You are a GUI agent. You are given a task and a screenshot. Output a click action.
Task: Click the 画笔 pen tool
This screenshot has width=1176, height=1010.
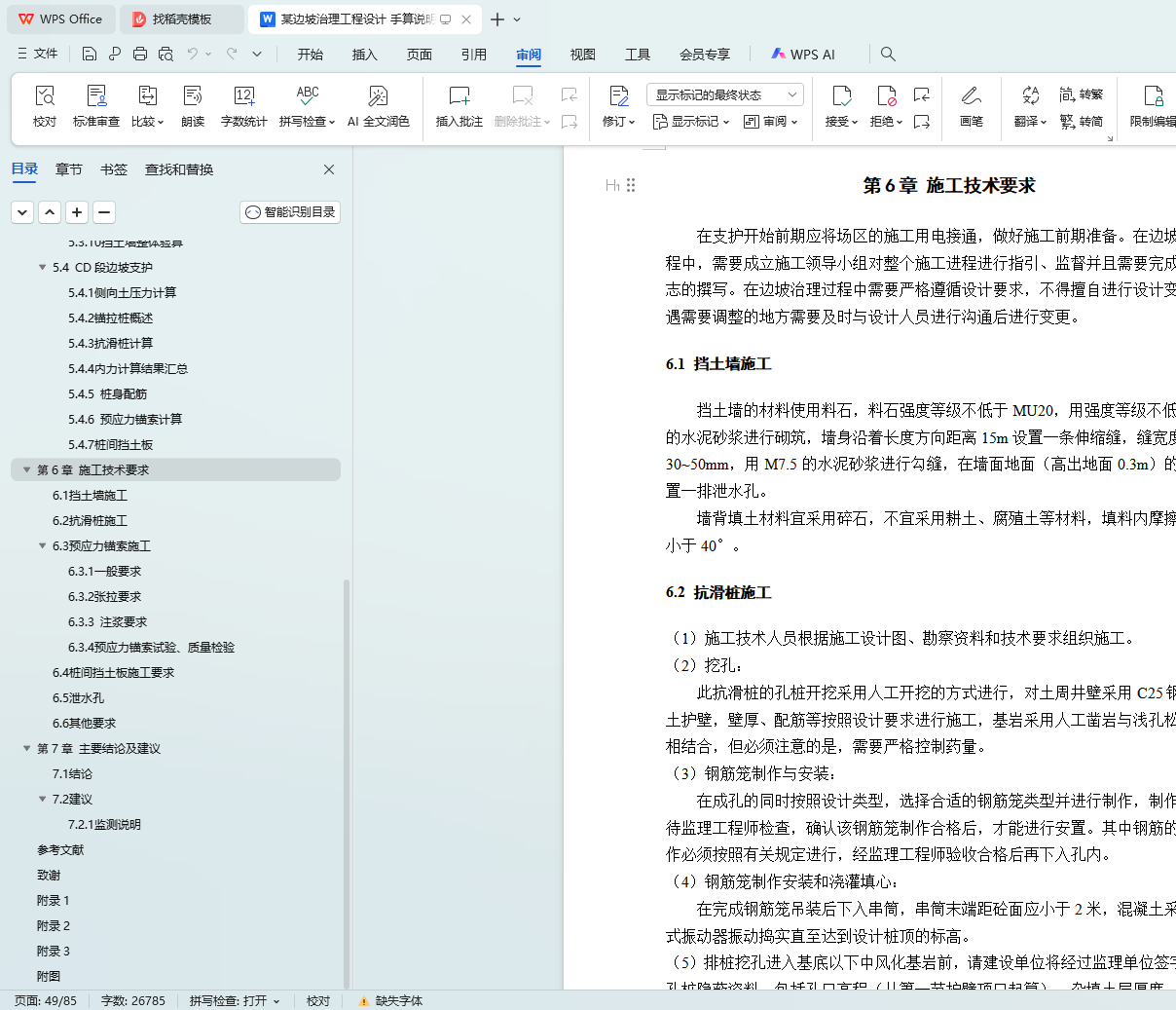(972, 106)
